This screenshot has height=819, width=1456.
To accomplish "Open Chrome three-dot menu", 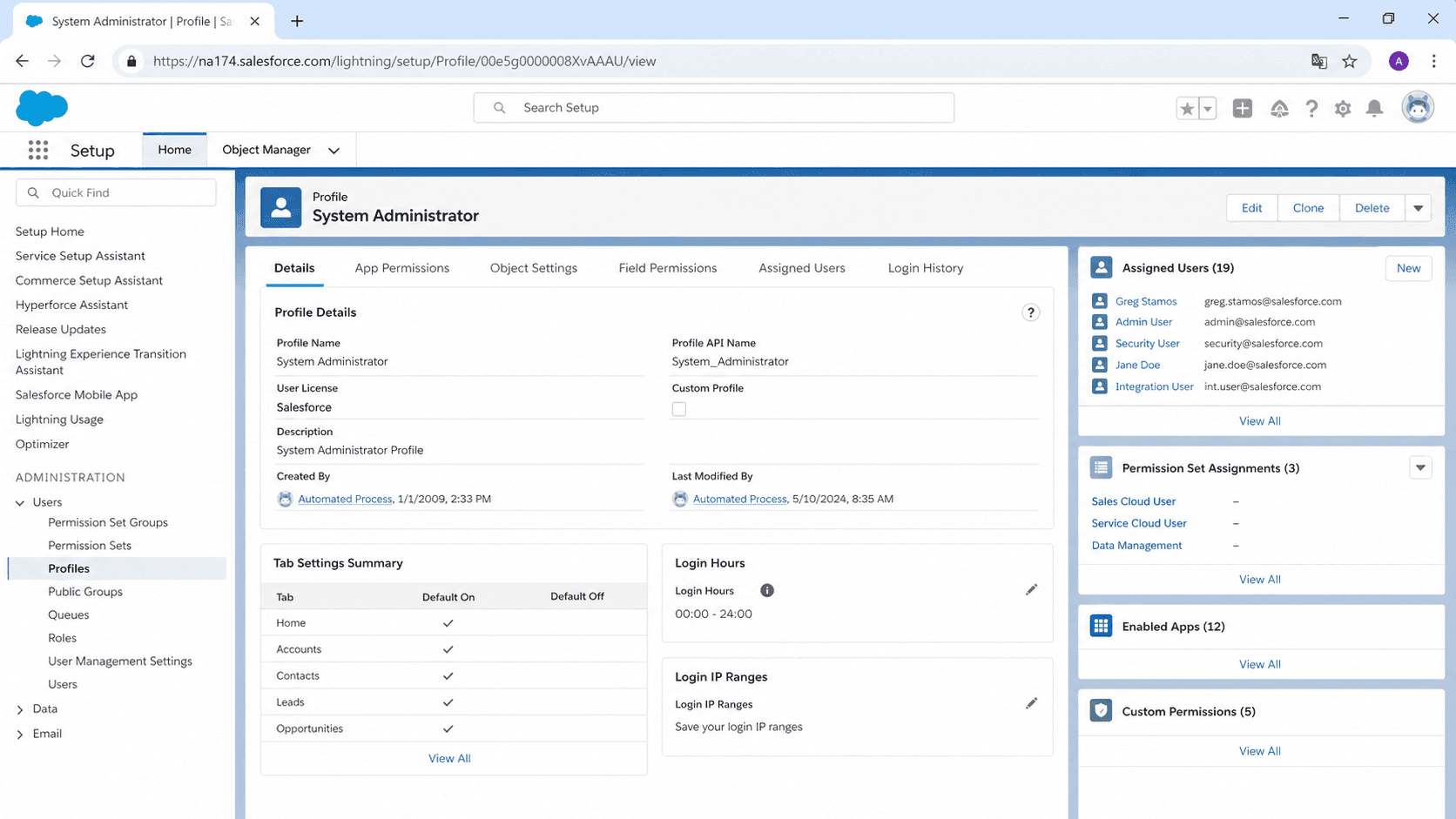I will 1433,61.
